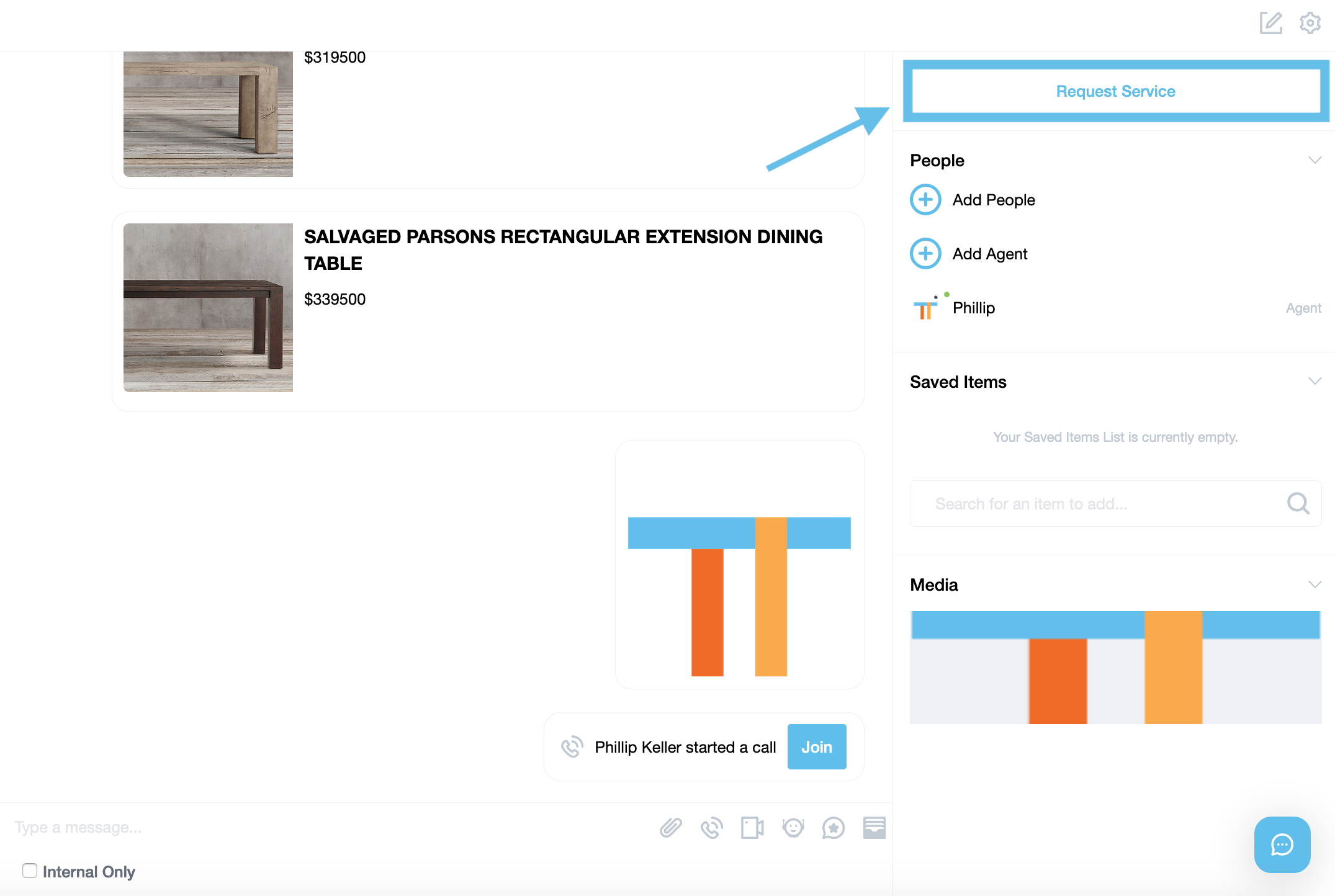The height and width of the screenshot is (896, 1335).
Task: Select the Add People label
Action: (x=994, y=200)
